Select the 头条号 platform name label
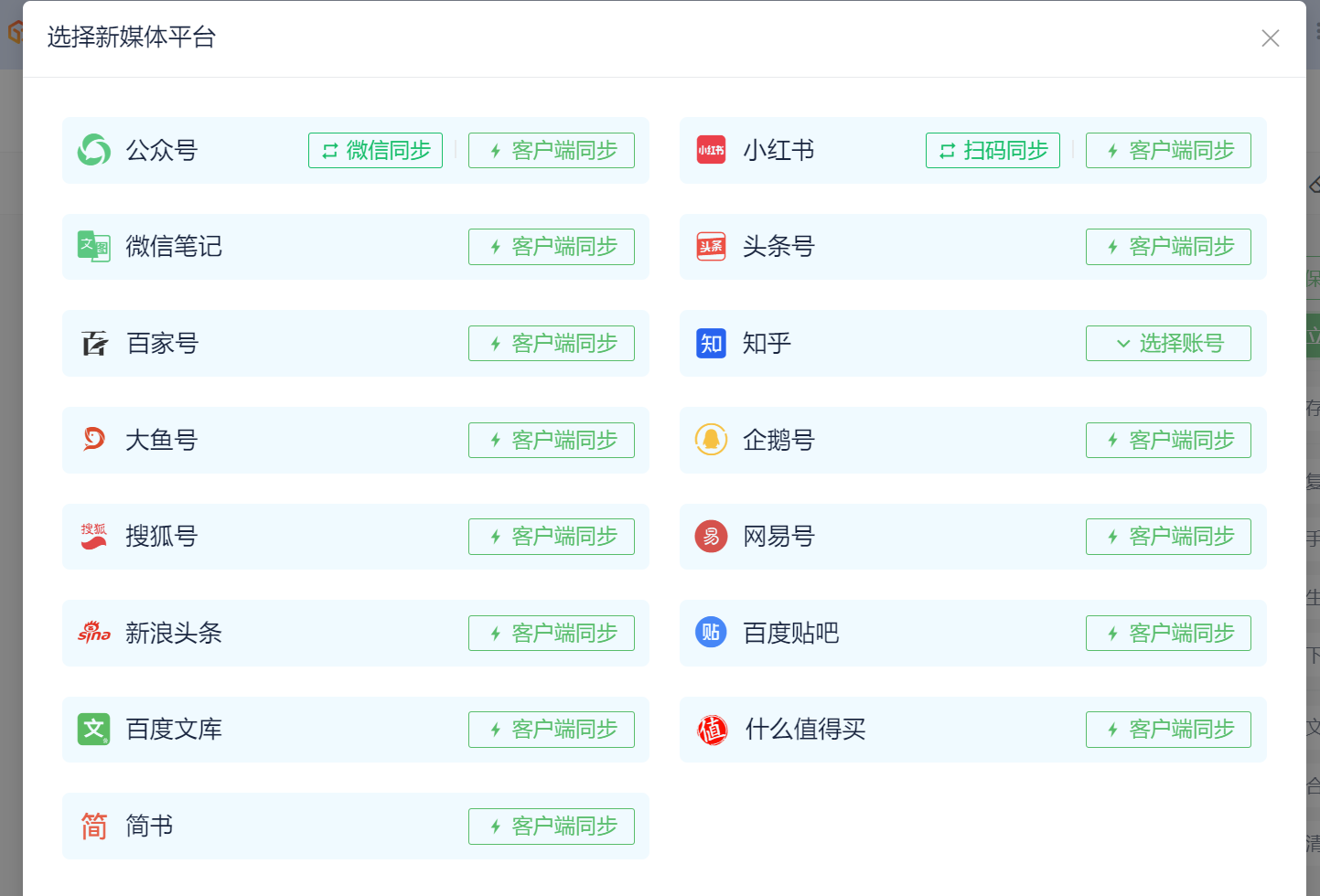Image resolution: width=1320 pixels, height=896 pixels. [x=778, y=247]
